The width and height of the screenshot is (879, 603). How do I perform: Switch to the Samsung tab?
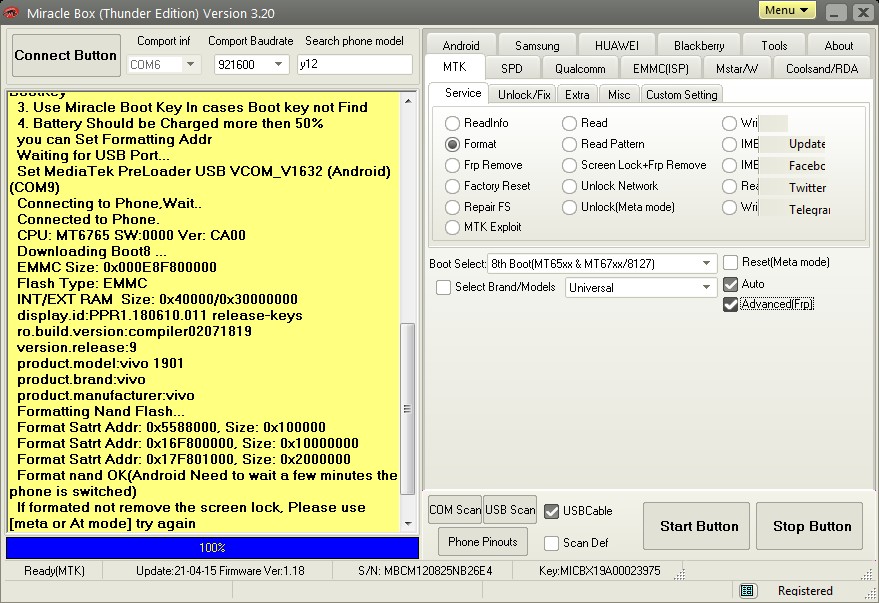pos(537,45)
